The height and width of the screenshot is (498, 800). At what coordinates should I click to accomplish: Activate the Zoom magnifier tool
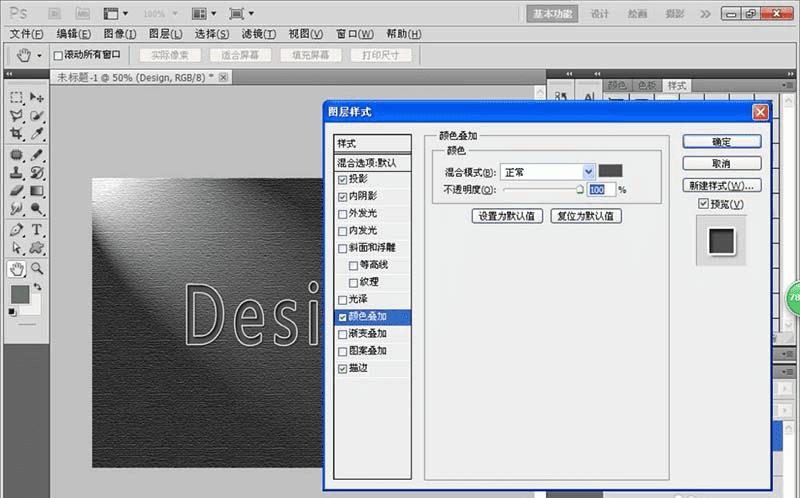(37, 269)
